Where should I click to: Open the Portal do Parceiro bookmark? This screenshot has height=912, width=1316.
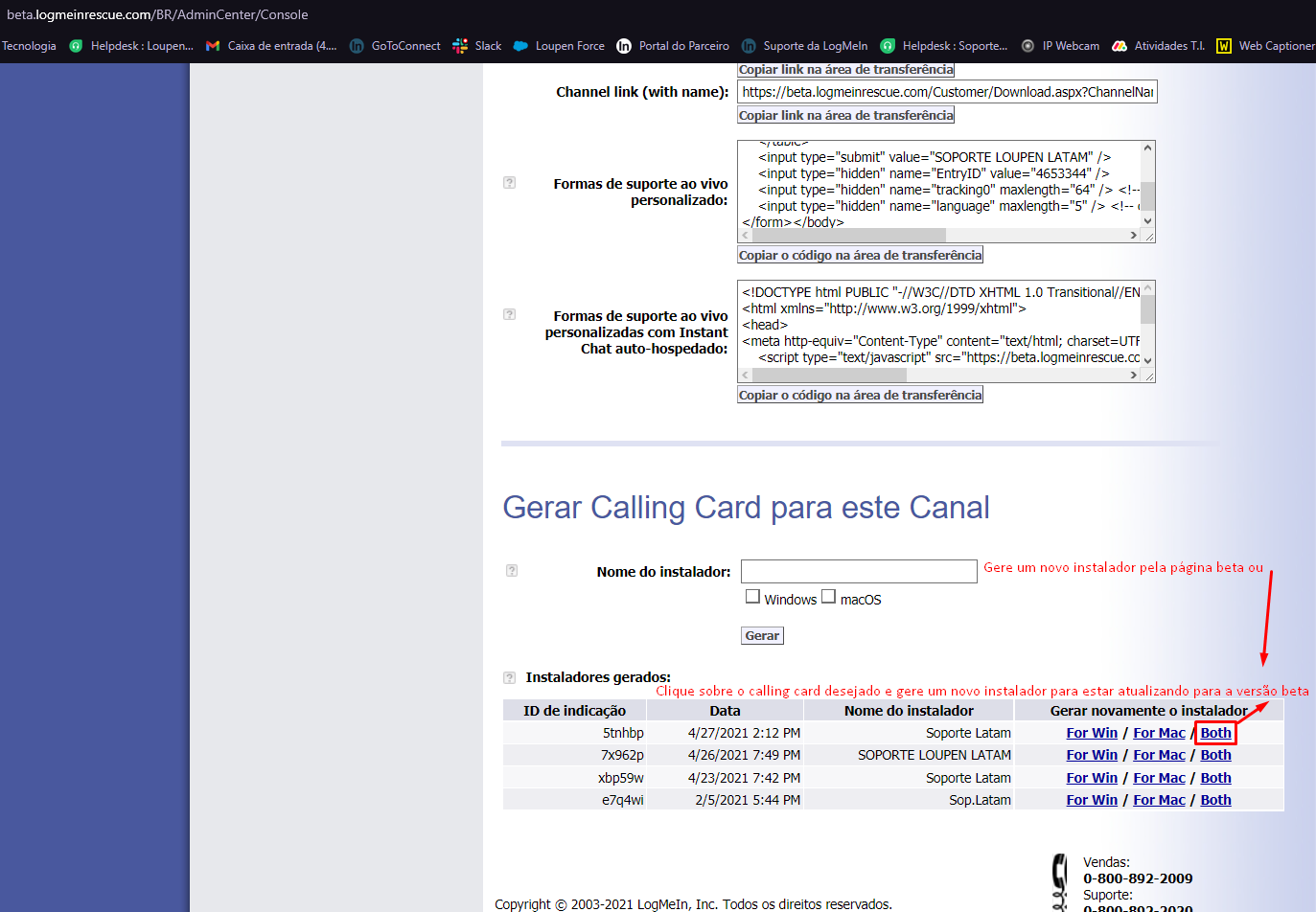(673, 46)
